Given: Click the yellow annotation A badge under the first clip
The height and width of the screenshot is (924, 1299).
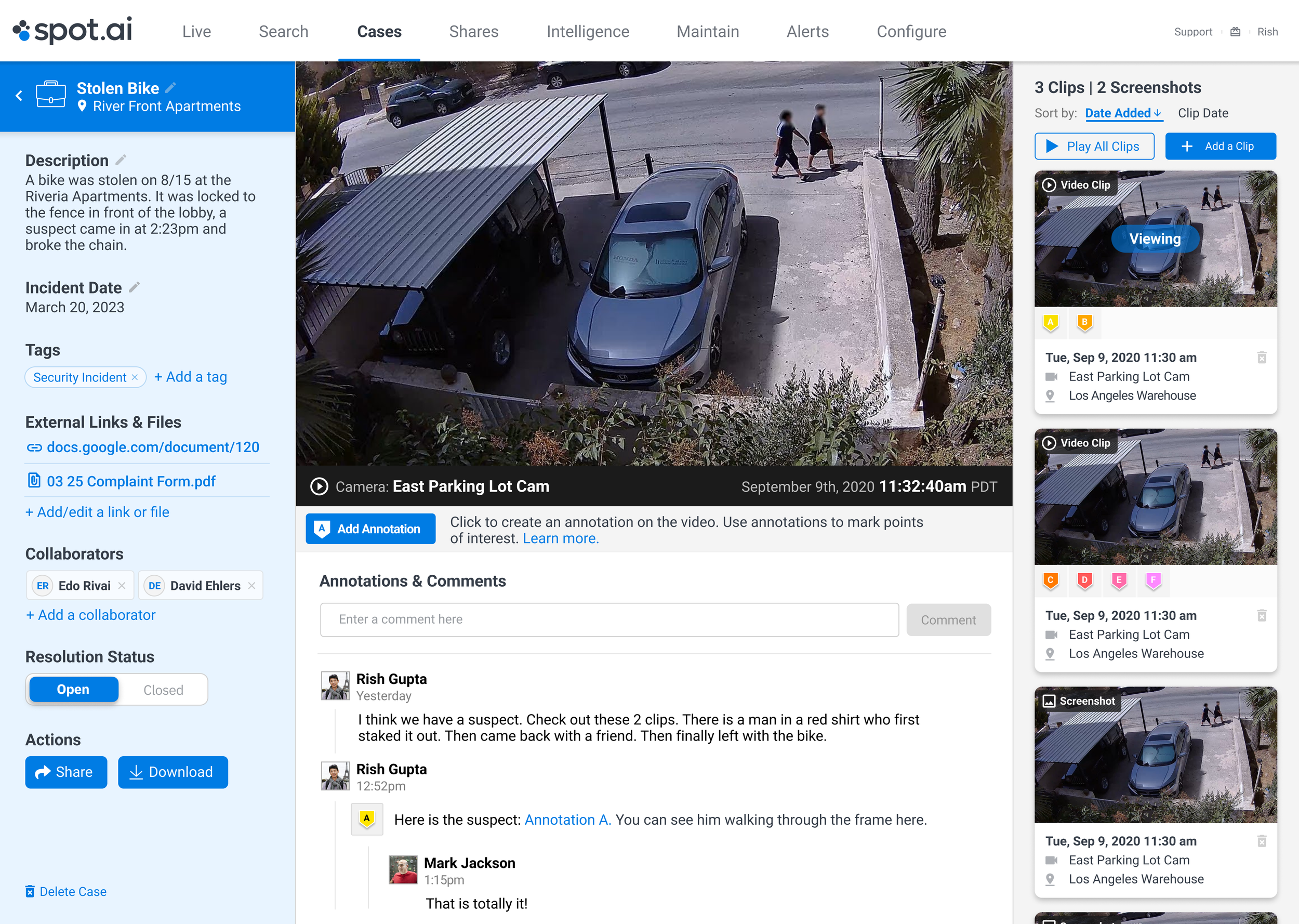Looking at the screenshot, I should (x=1050, y=322).
